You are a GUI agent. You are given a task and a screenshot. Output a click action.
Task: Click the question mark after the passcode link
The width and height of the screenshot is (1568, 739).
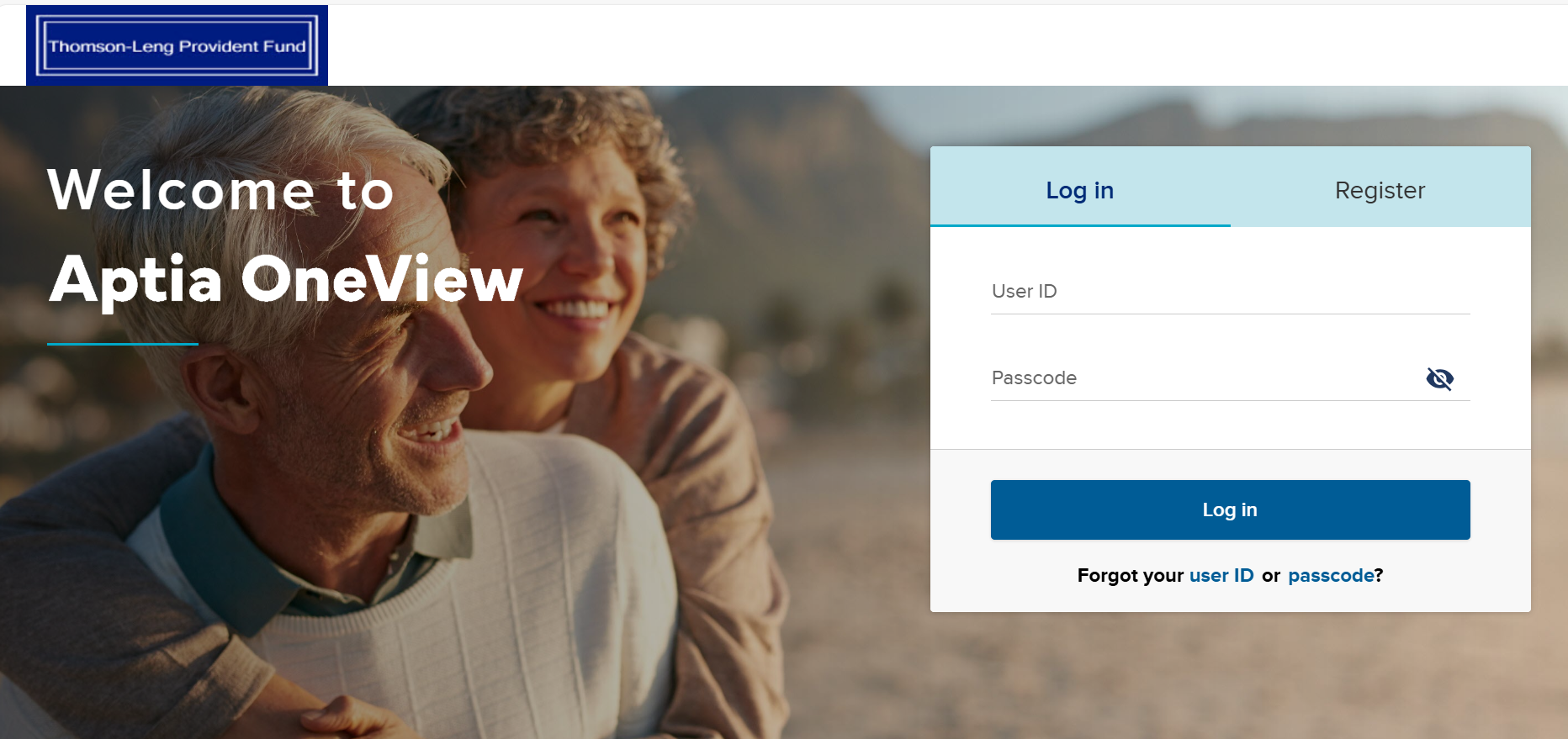tap(1379, 575)
